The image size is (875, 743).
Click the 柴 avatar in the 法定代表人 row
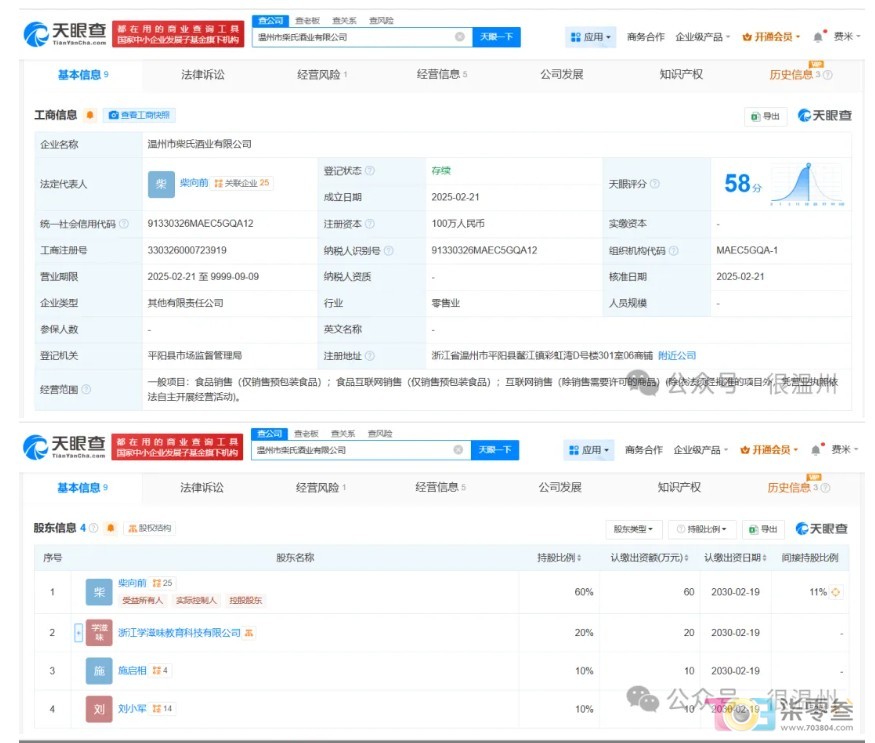coord(161,184)
